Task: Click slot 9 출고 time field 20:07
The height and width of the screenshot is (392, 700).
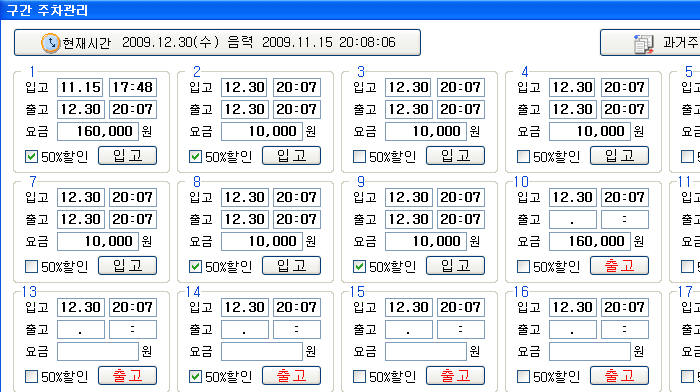Action: (x=461, y=220)
